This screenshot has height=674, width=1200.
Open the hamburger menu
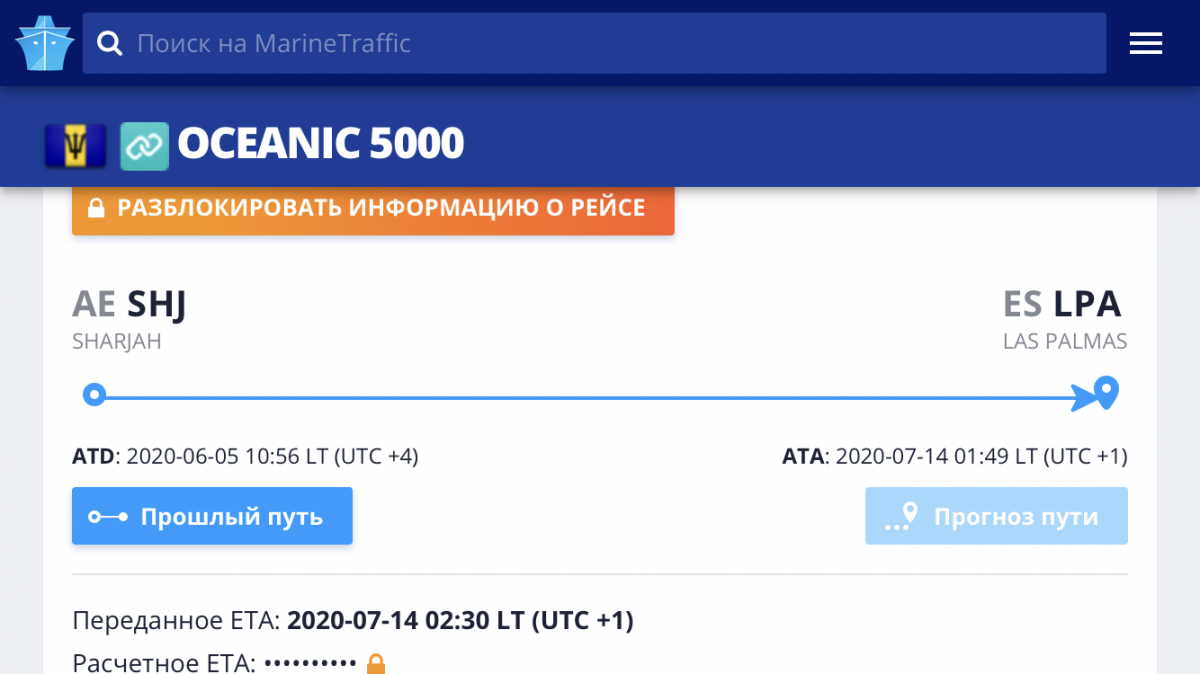pyautogui.click(x=1145, y=43)
